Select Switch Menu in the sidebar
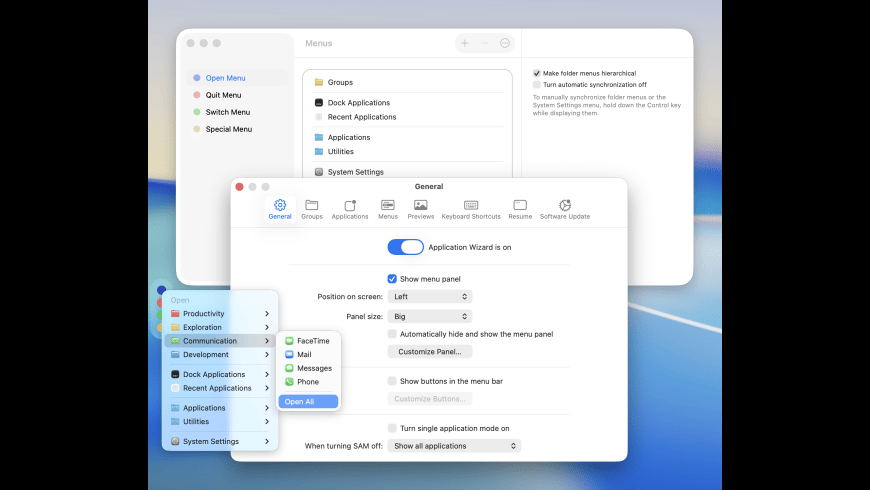Image resolution: width=870 pixels, height=490 pixels. coord(237,112)
